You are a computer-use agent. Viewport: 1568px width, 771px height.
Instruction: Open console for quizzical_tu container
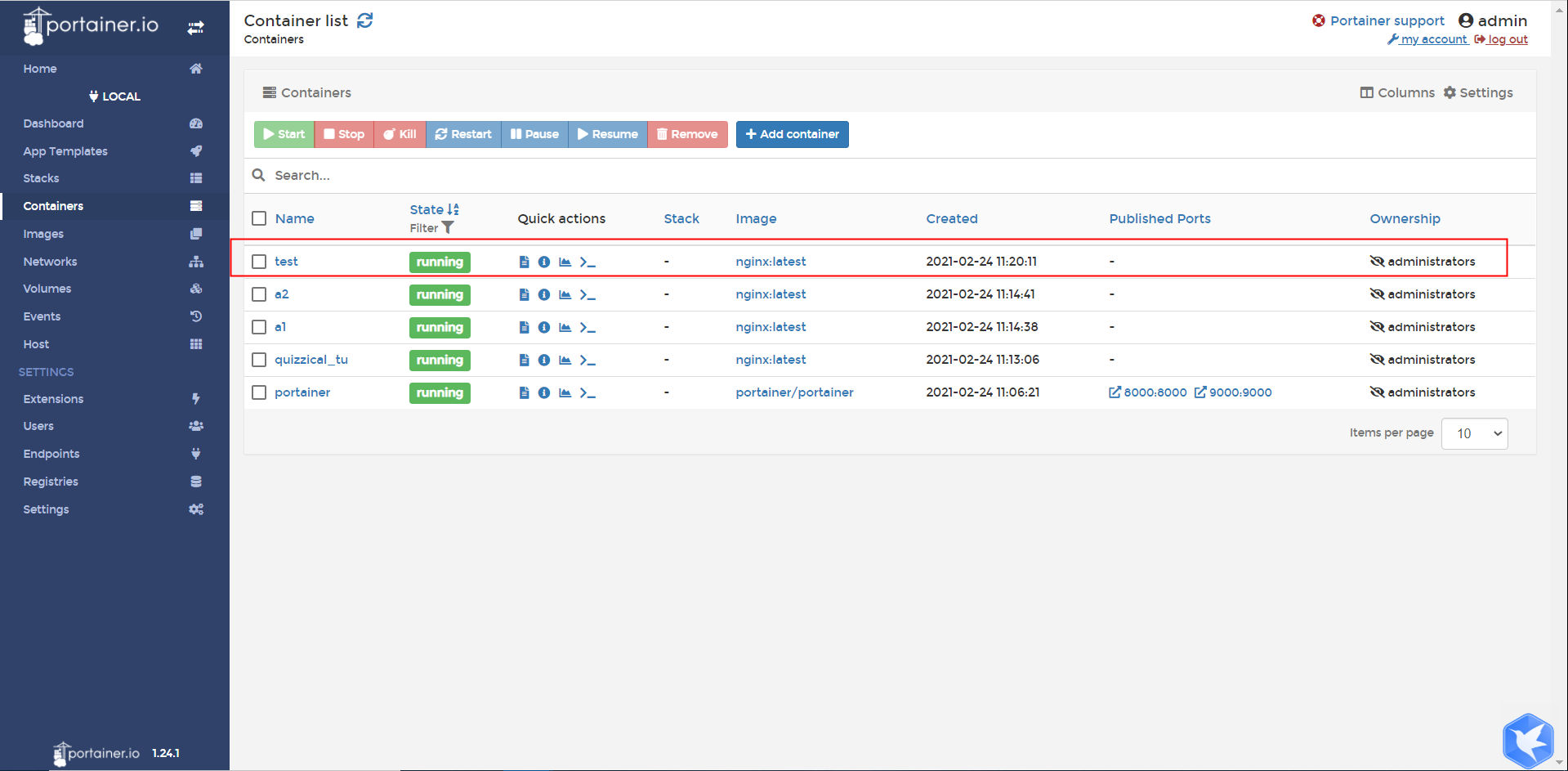[x=587, y=360]
